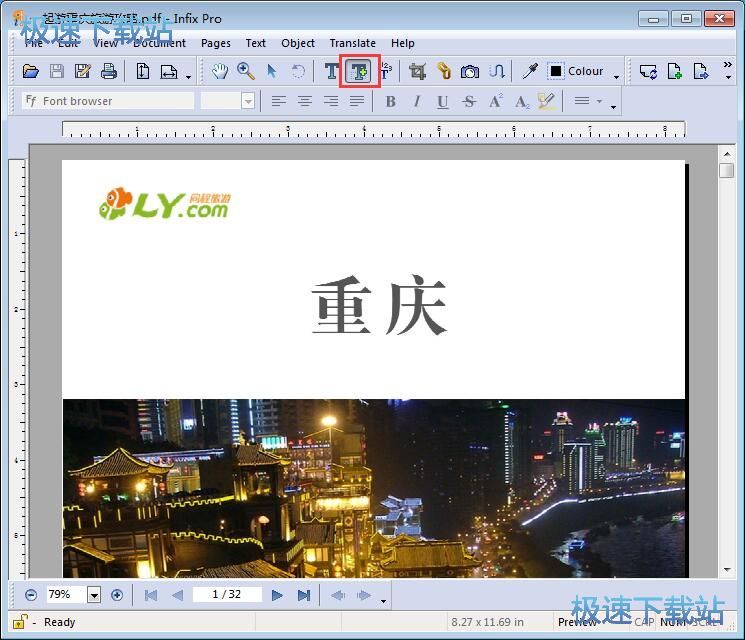Image resolution: width=745 pixels, height=640 pixels.
Task: Toggle Strikethrough formatting
Action: click(x=469, y=101)
